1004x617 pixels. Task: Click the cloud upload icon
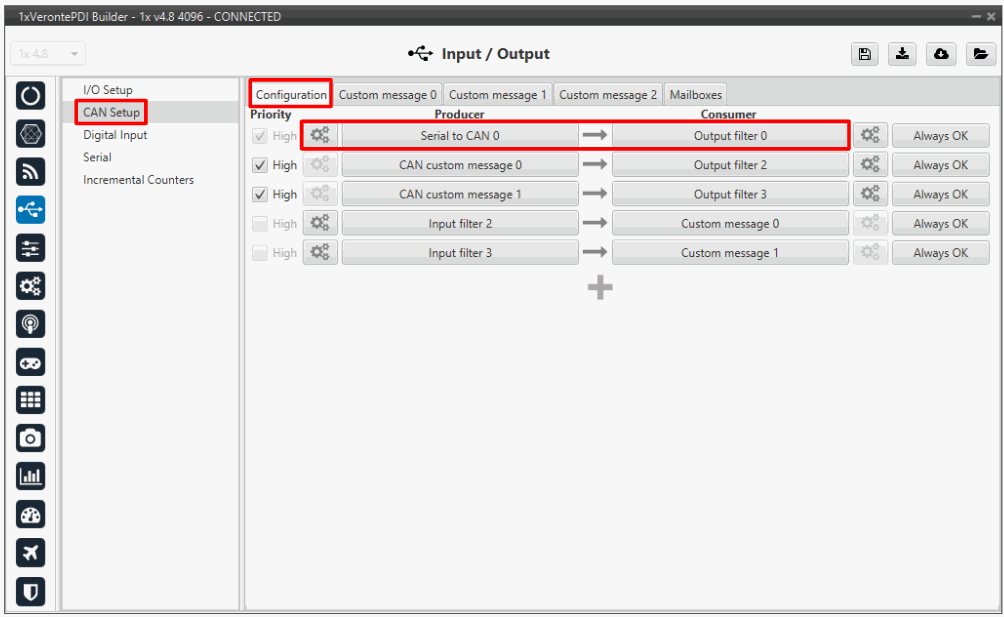click(942, 54)
